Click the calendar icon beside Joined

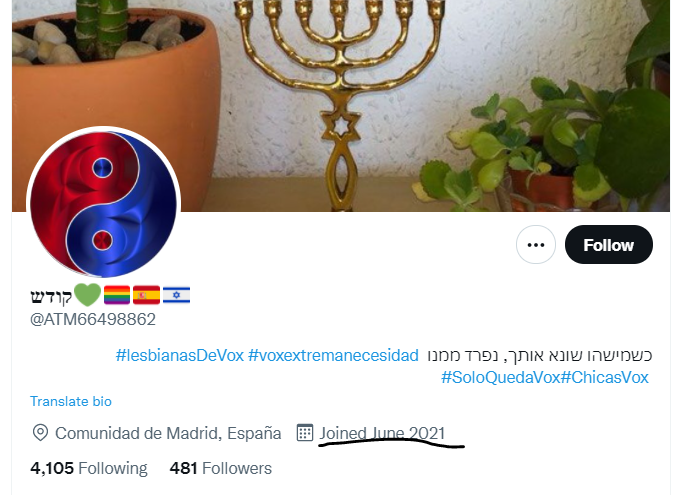[305, 433]
